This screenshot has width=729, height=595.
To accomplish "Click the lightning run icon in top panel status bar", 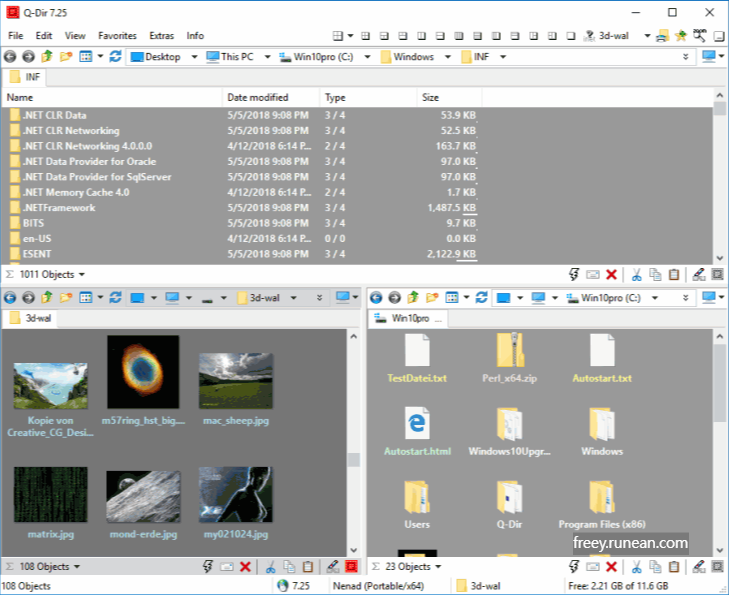I will 574,275.
